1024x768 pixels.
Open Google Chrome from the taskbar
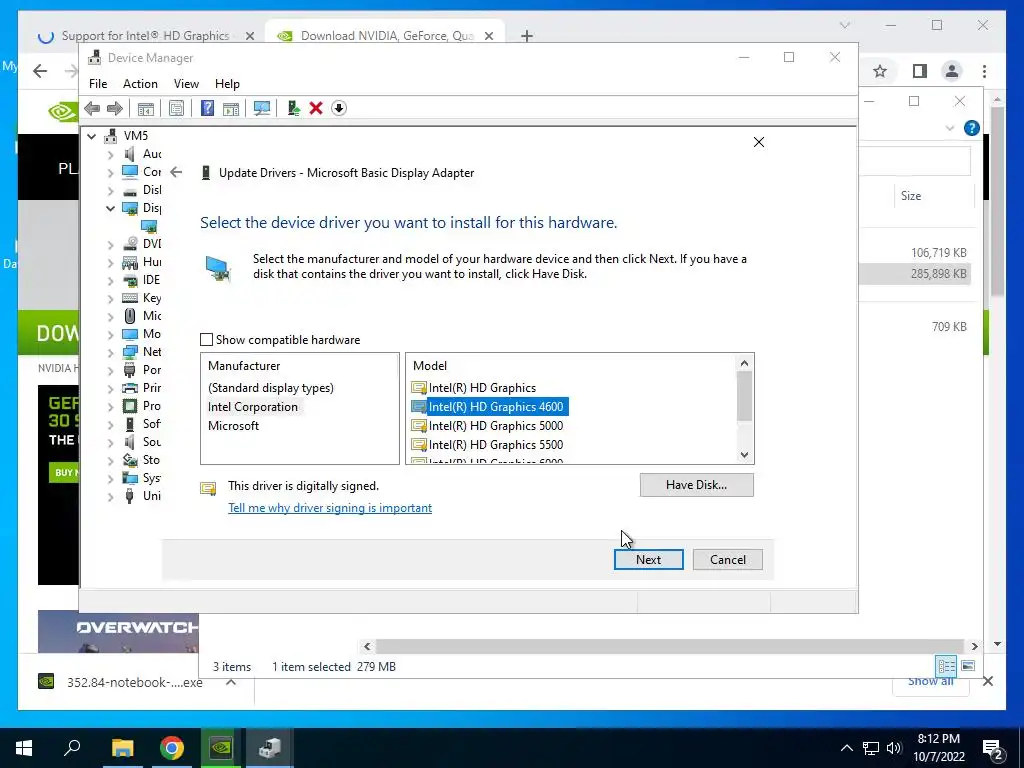(x=172, y=748)
